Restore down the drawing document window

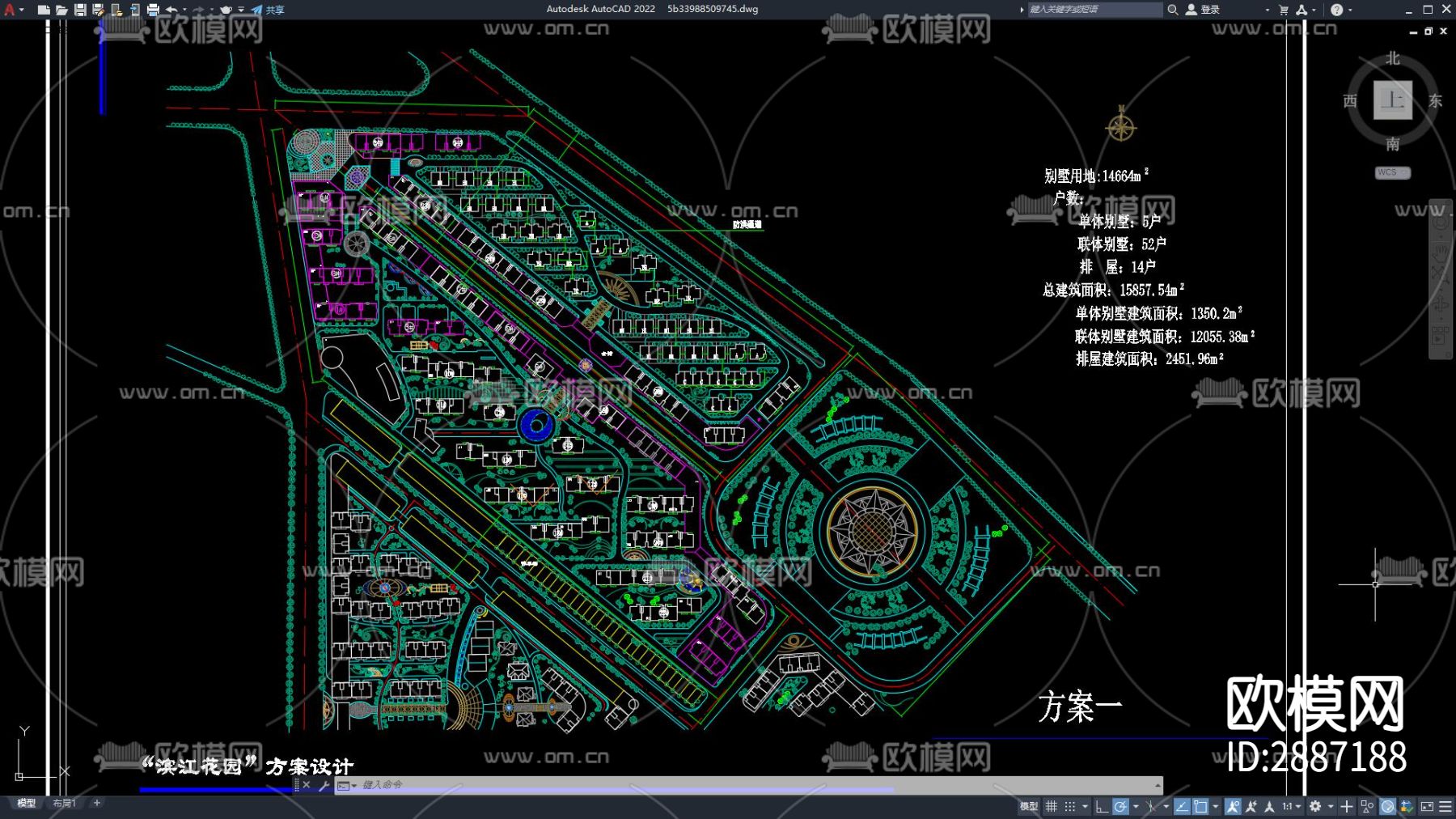(1428, 31)
